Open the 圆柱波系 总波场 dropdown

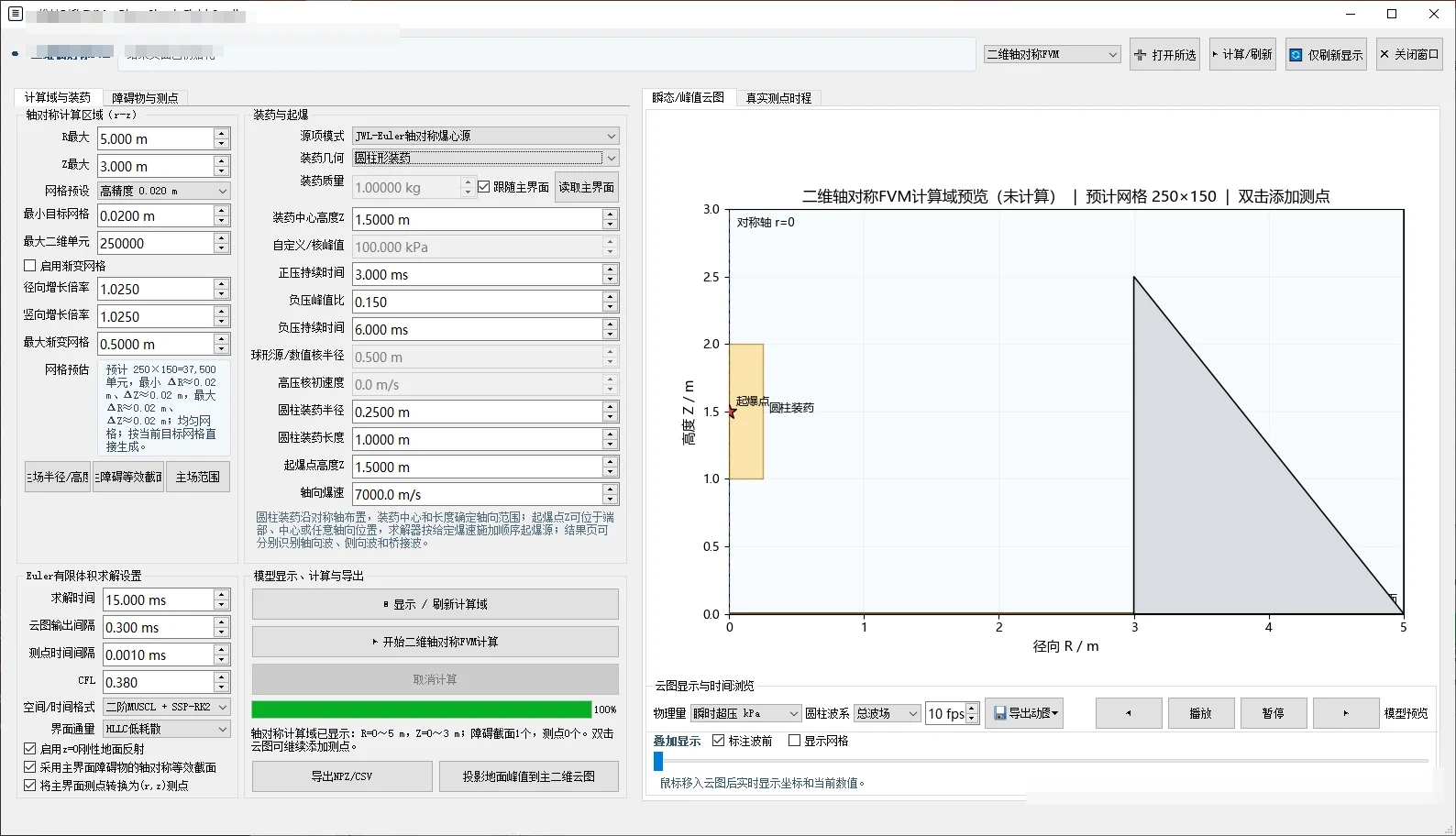pyautogui.click(x=887, y=713)
